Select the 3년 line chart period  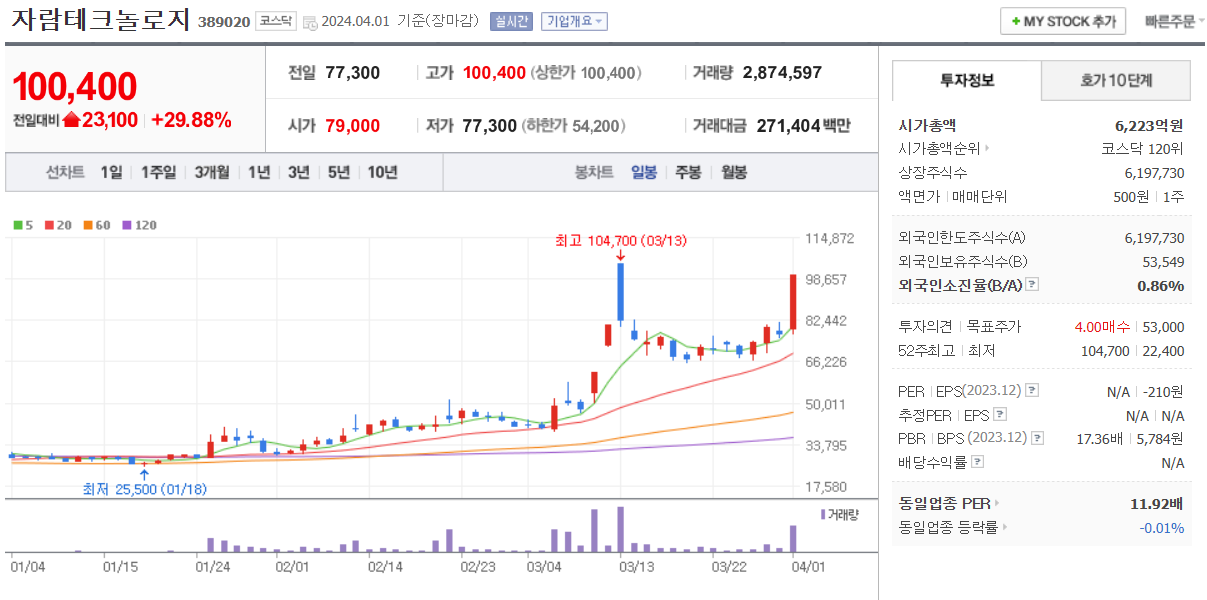point(299,172)
